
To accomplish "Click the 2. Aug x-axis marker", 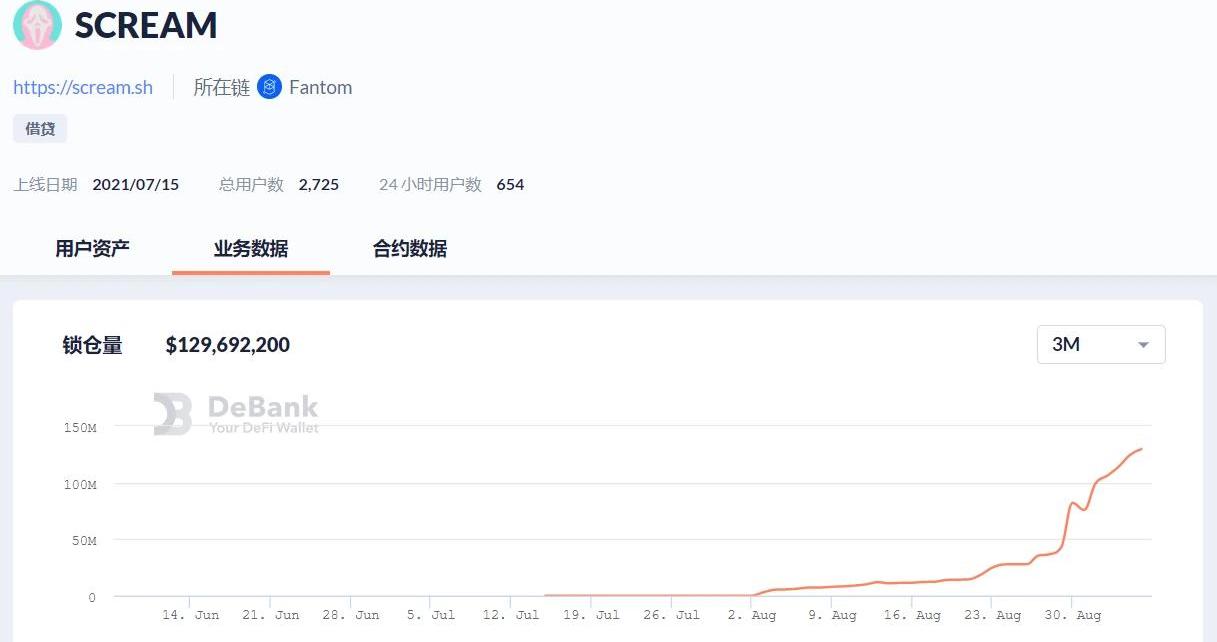I will coord(751,615).
